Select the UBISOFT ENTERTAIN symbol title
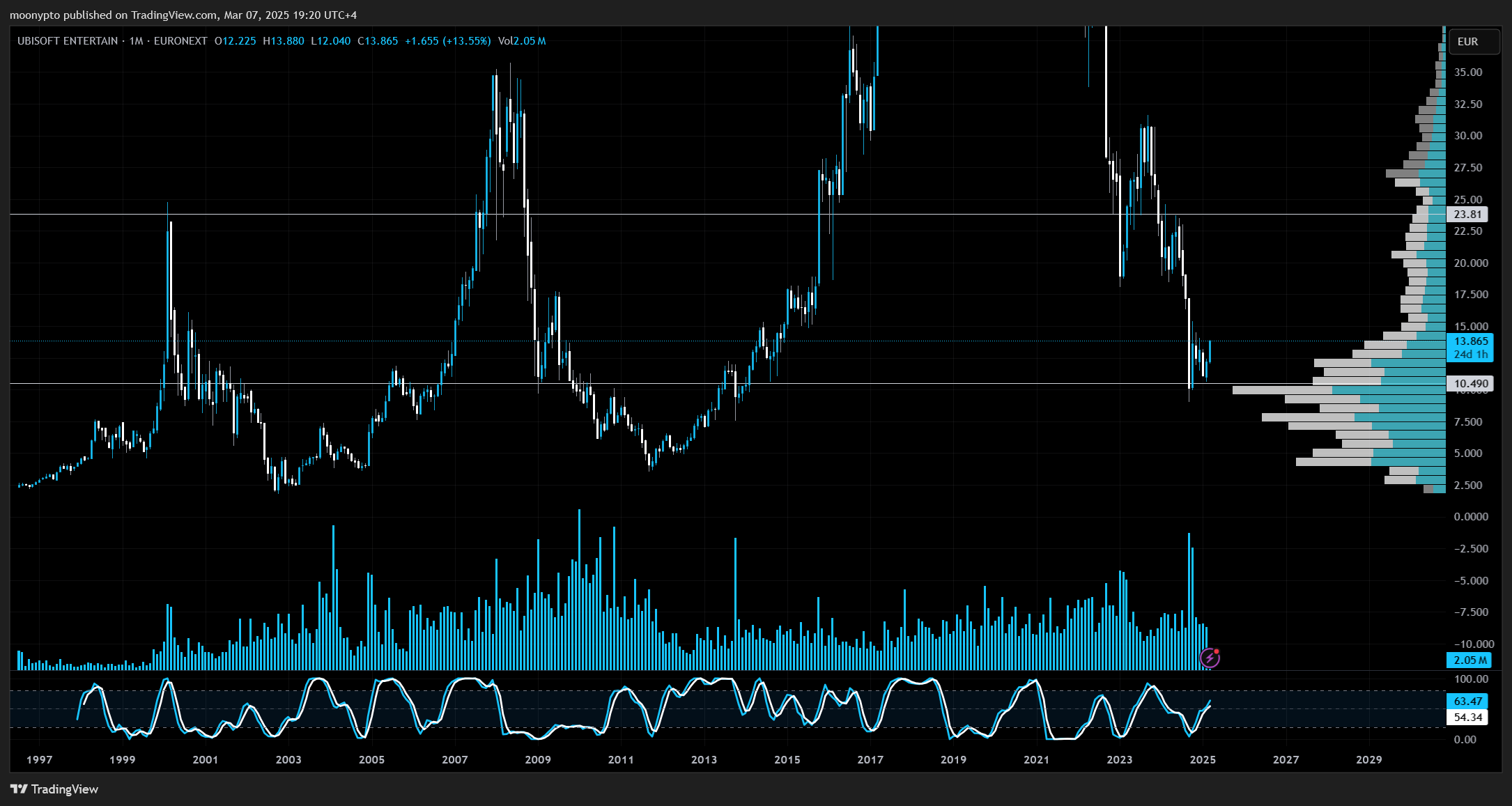Viewport: 1512px width, 806px height. tap(68, 41)
